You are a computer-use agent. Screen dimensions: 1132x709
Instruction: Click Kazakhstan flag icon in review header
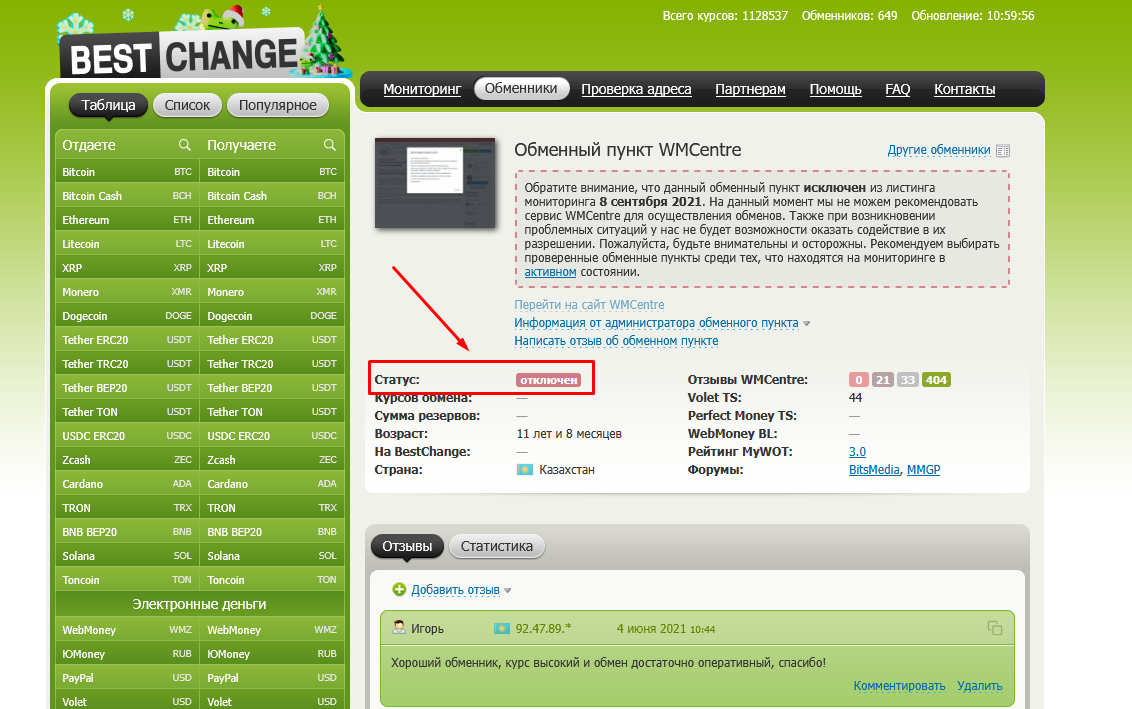click(501, 629)
